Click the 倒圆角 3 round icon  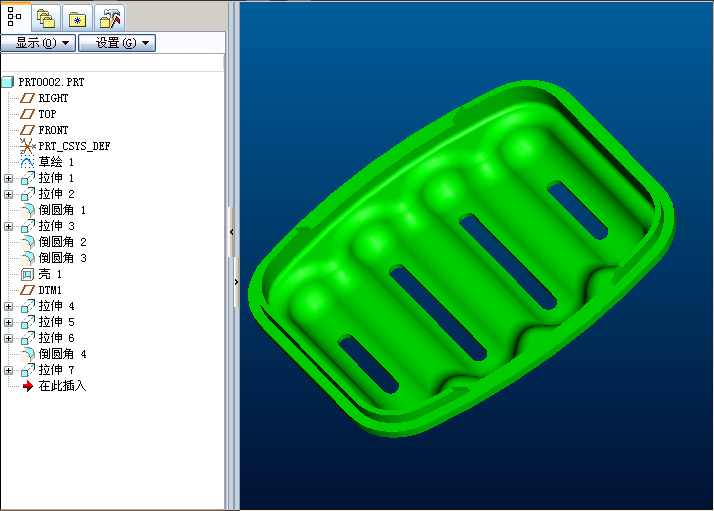point(28,258)
